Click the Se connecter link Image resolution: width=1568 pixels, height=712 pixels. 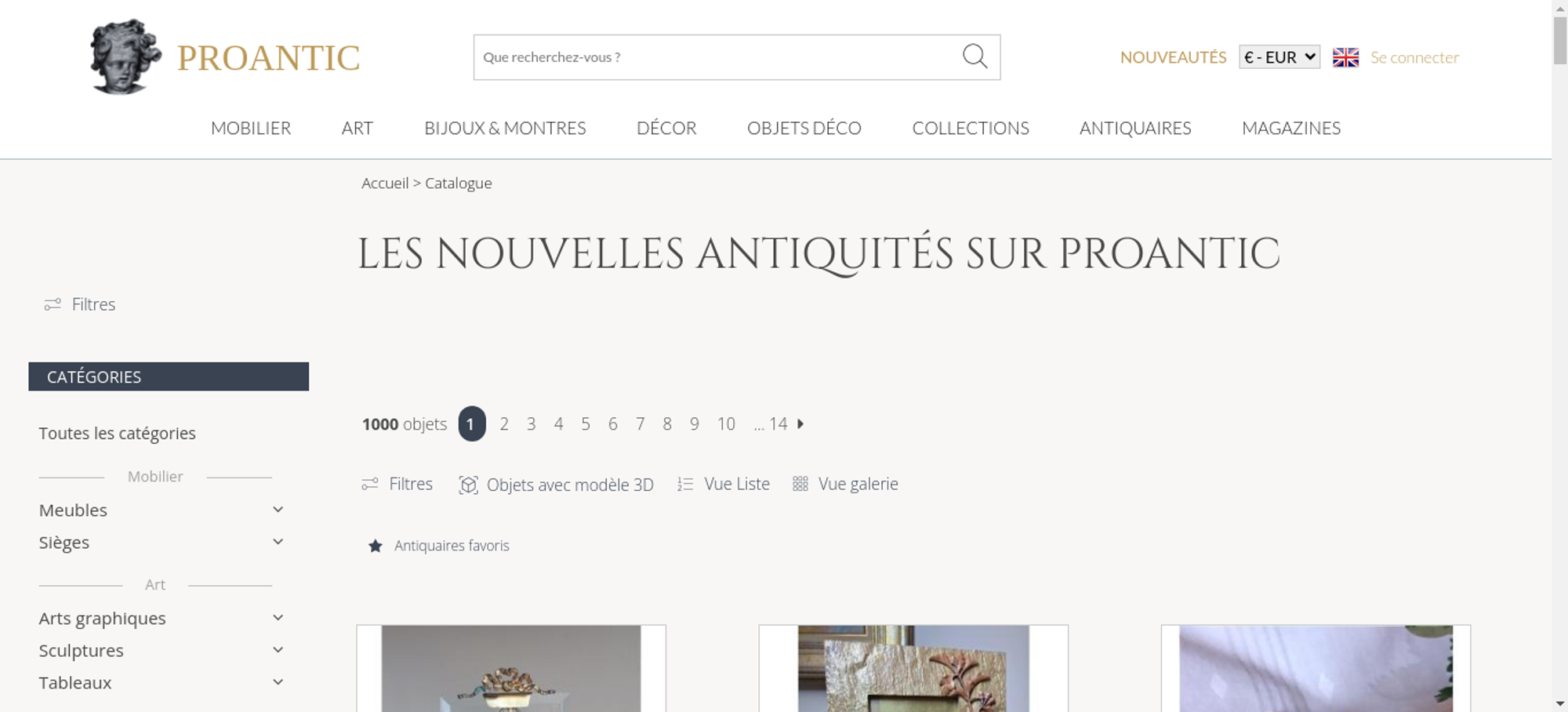click(x=1414, y=57)
